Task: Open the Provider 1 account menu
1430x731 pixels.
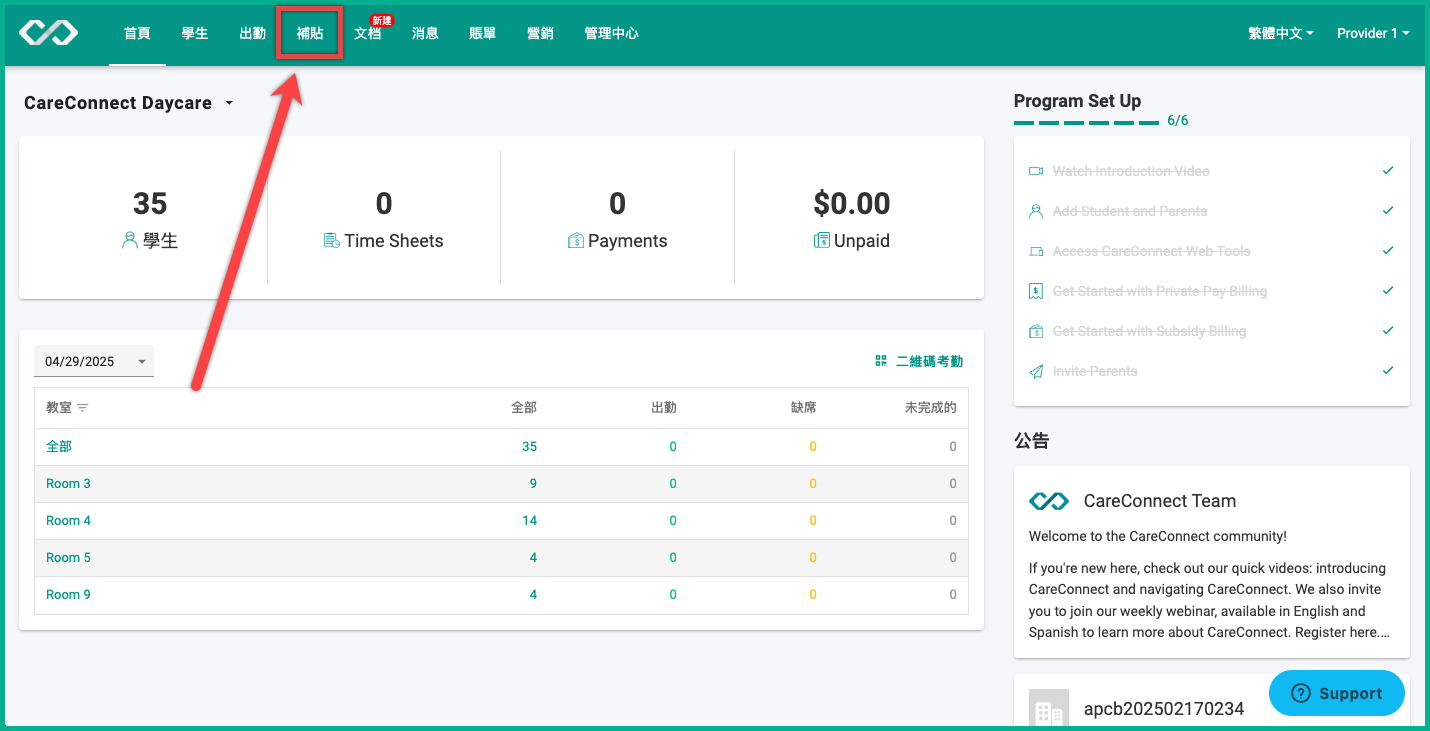Action: point(1373,33)
